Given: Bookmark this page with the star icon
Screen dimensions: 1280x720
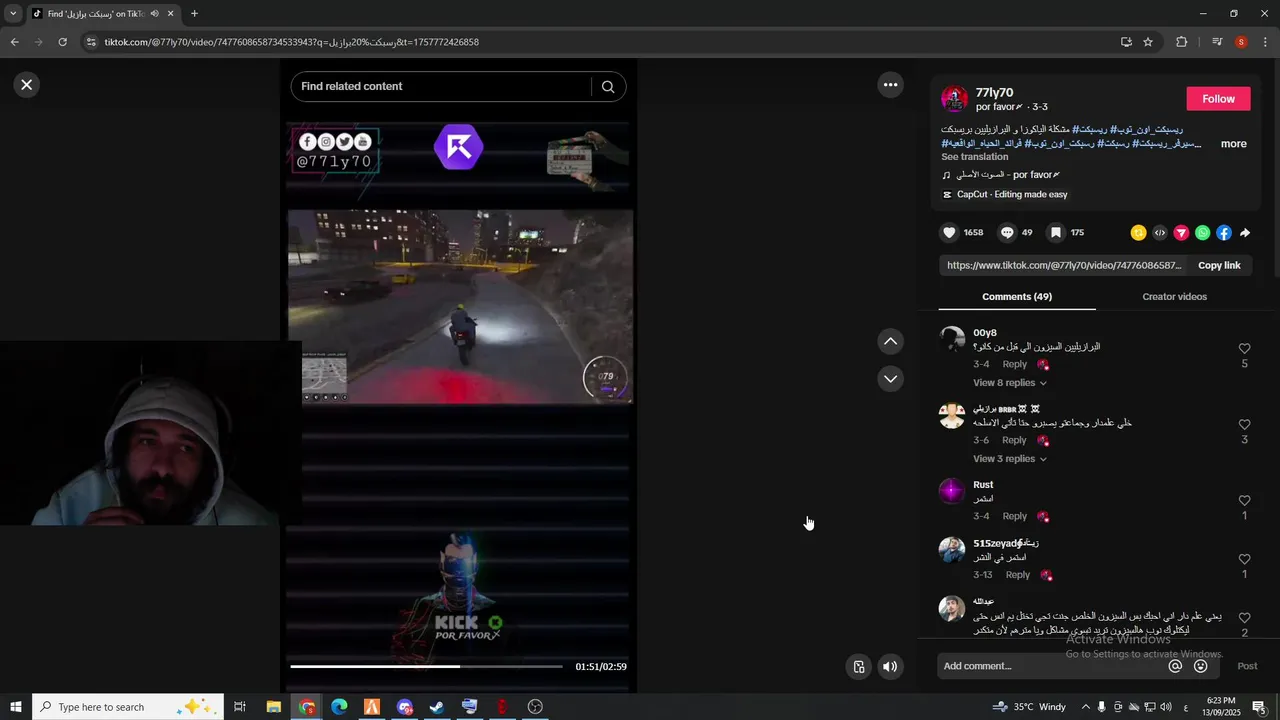Looking at the screenshot, I should [x=1148, y=42].
